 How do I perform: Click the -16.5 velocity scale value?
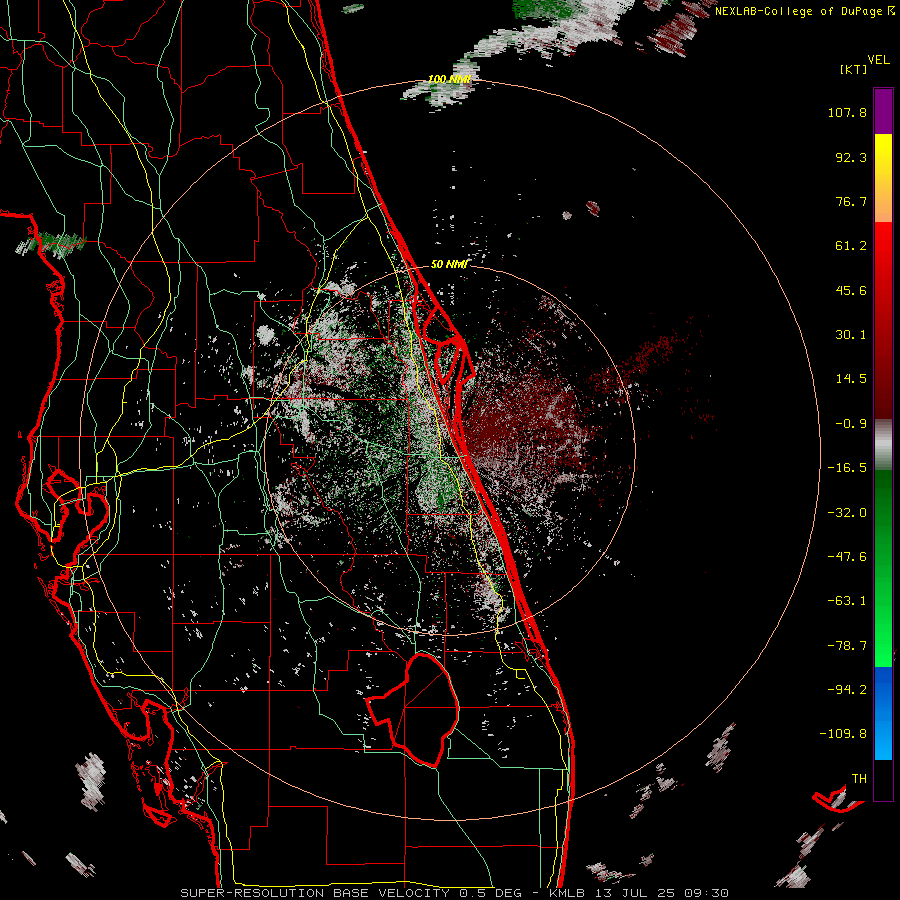(x=847, y=468)
